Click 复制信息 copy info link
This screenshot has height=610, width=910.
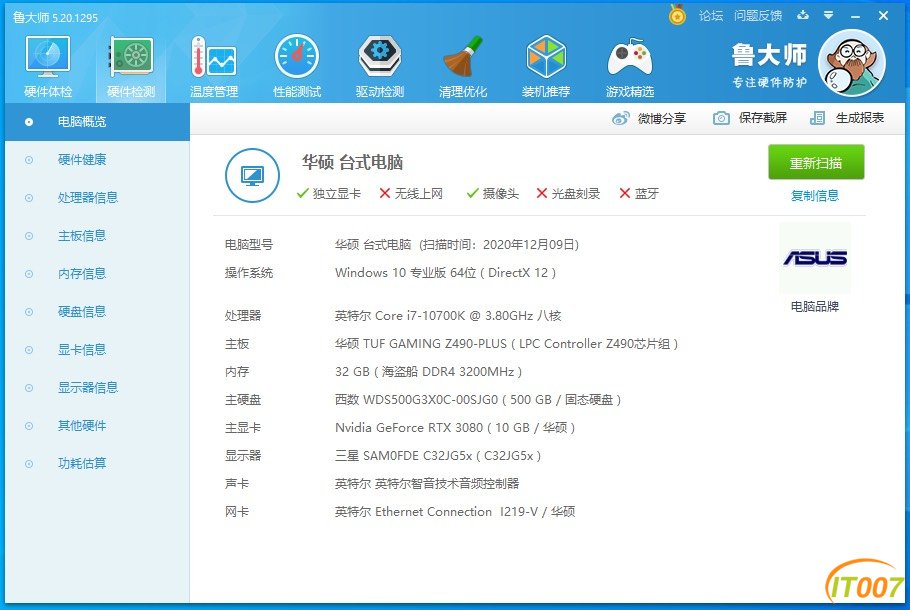815,196
